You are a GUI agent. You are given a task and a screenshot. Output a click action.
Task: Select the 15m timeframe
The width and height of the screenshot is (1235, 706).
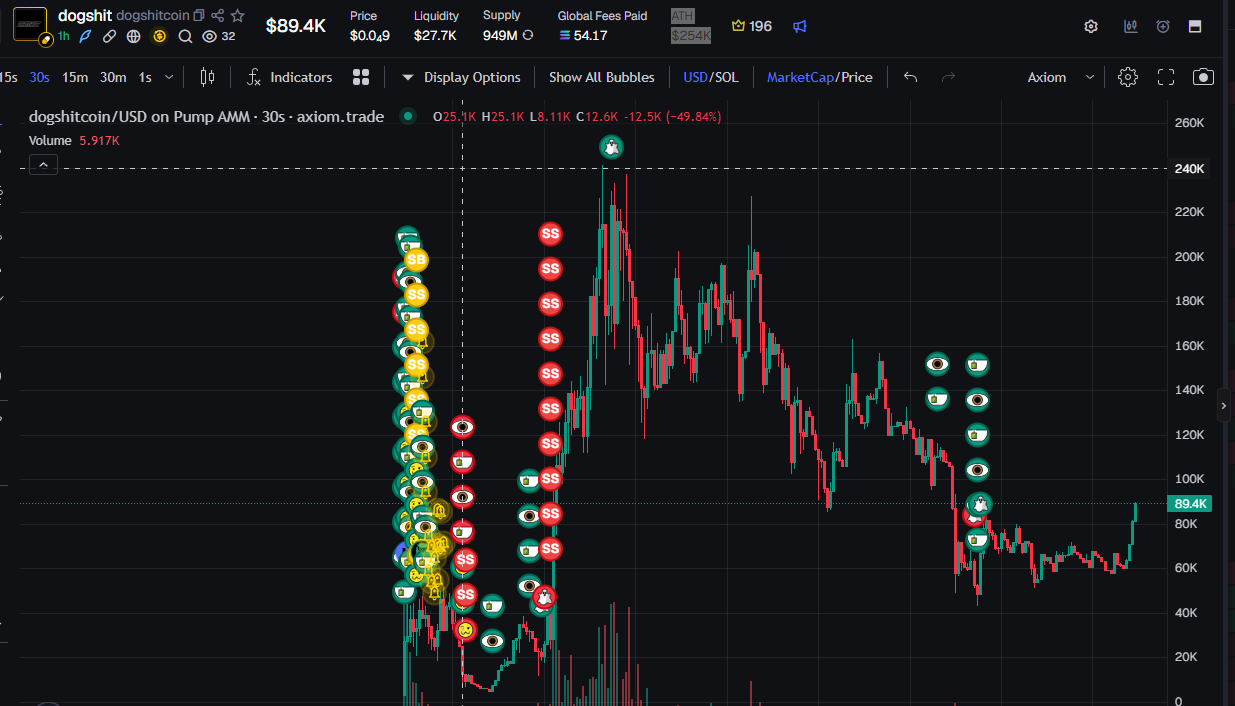75,77
